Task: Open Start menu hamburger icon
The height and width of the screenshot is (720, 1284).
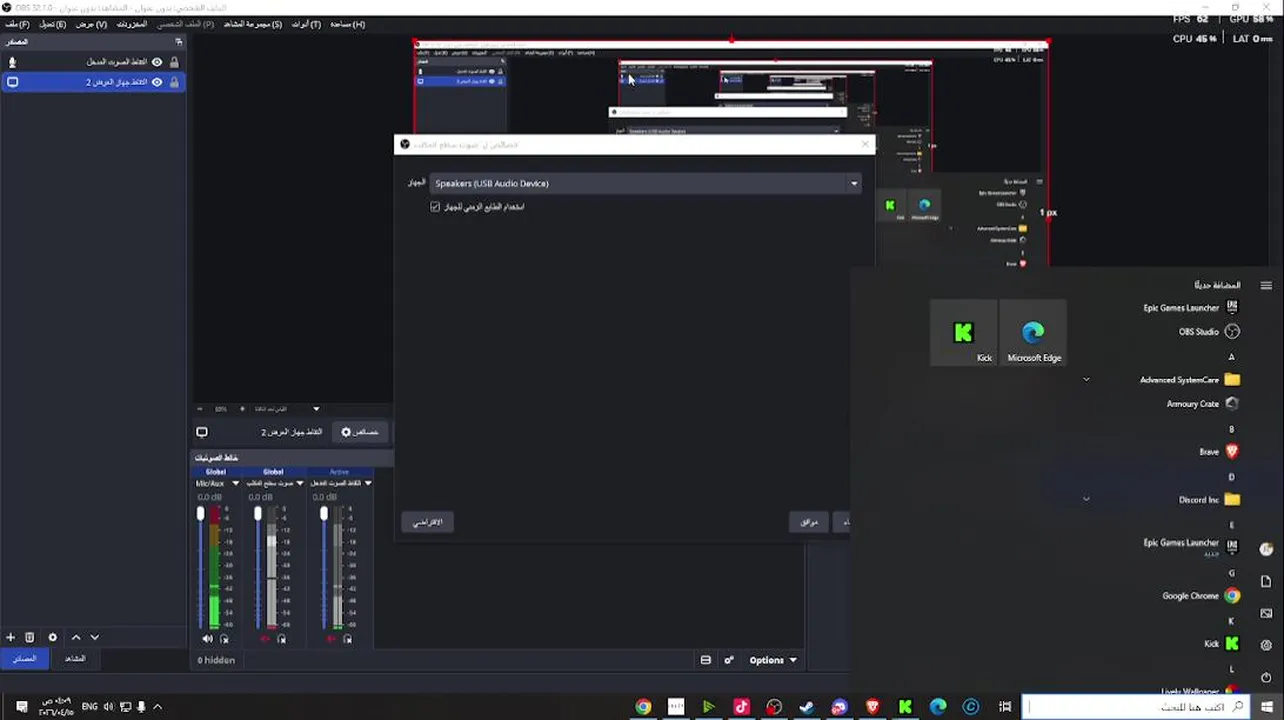Action: (1266, 286)
